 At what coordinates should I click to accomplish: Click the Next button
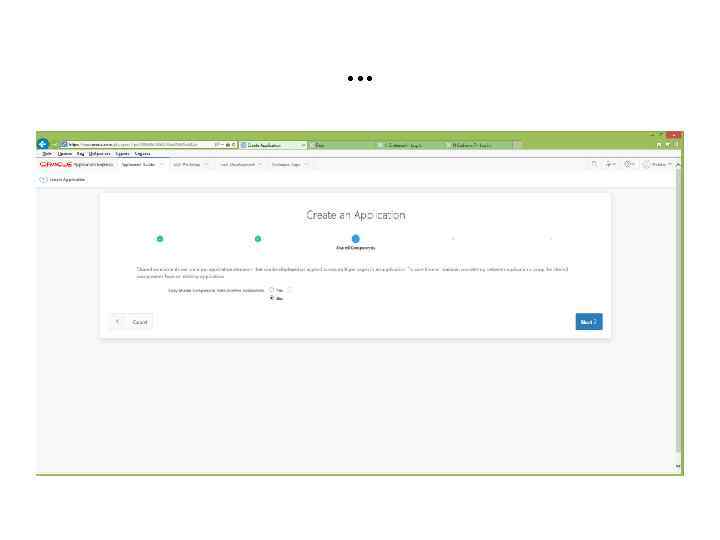(589, 322)
